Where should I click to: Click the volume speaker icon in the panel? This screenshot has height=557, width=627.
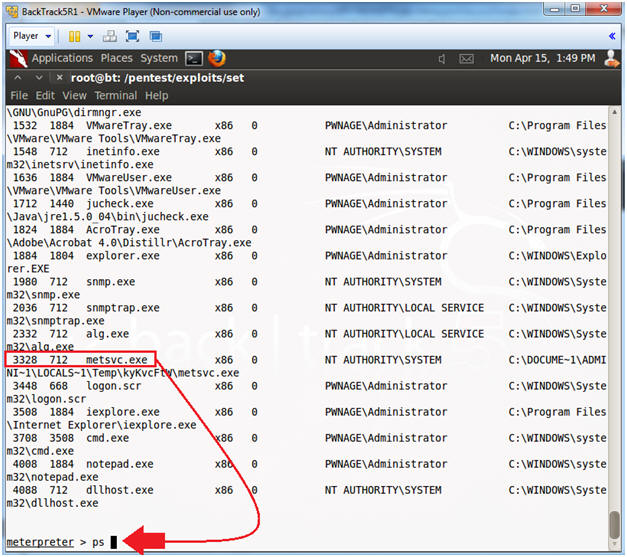(442, 59)
